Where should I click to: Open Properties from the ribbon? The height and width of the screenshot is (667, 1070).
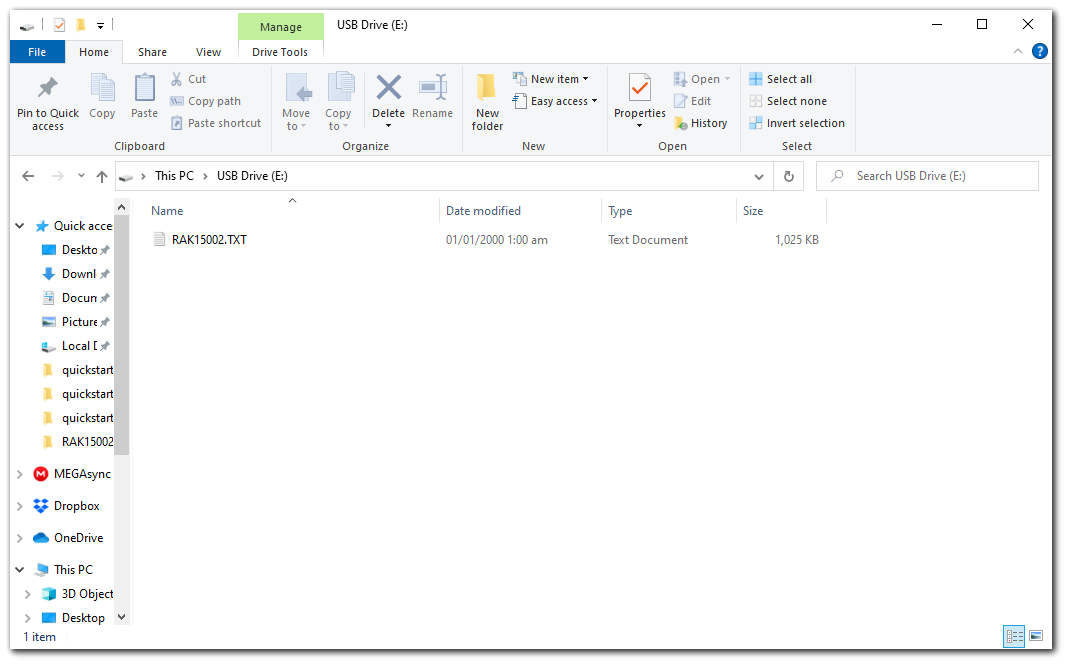(639, 102)
